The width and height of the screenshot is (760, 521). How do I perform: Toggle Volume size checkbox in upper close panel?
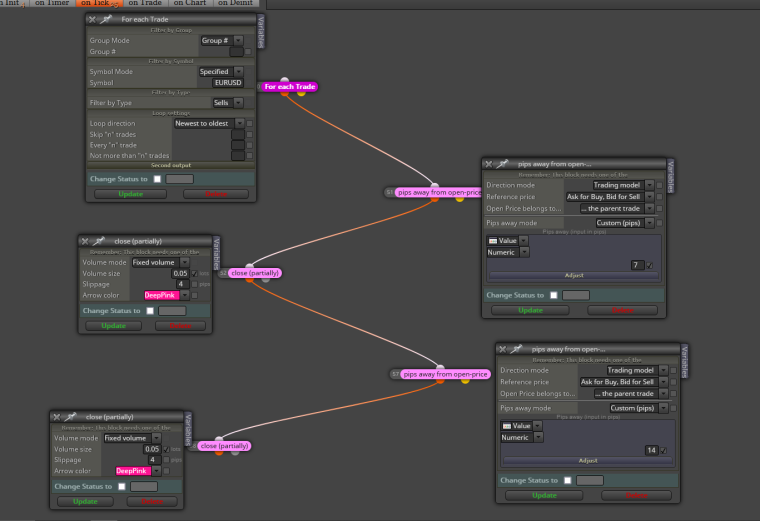click(x=194, y=274)
